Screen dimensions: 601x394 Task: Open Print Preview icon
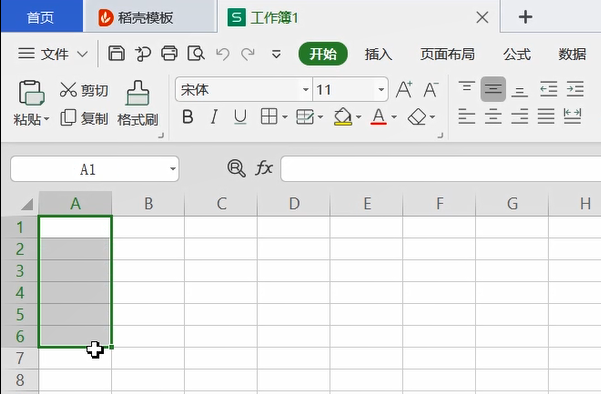[195, 54]
